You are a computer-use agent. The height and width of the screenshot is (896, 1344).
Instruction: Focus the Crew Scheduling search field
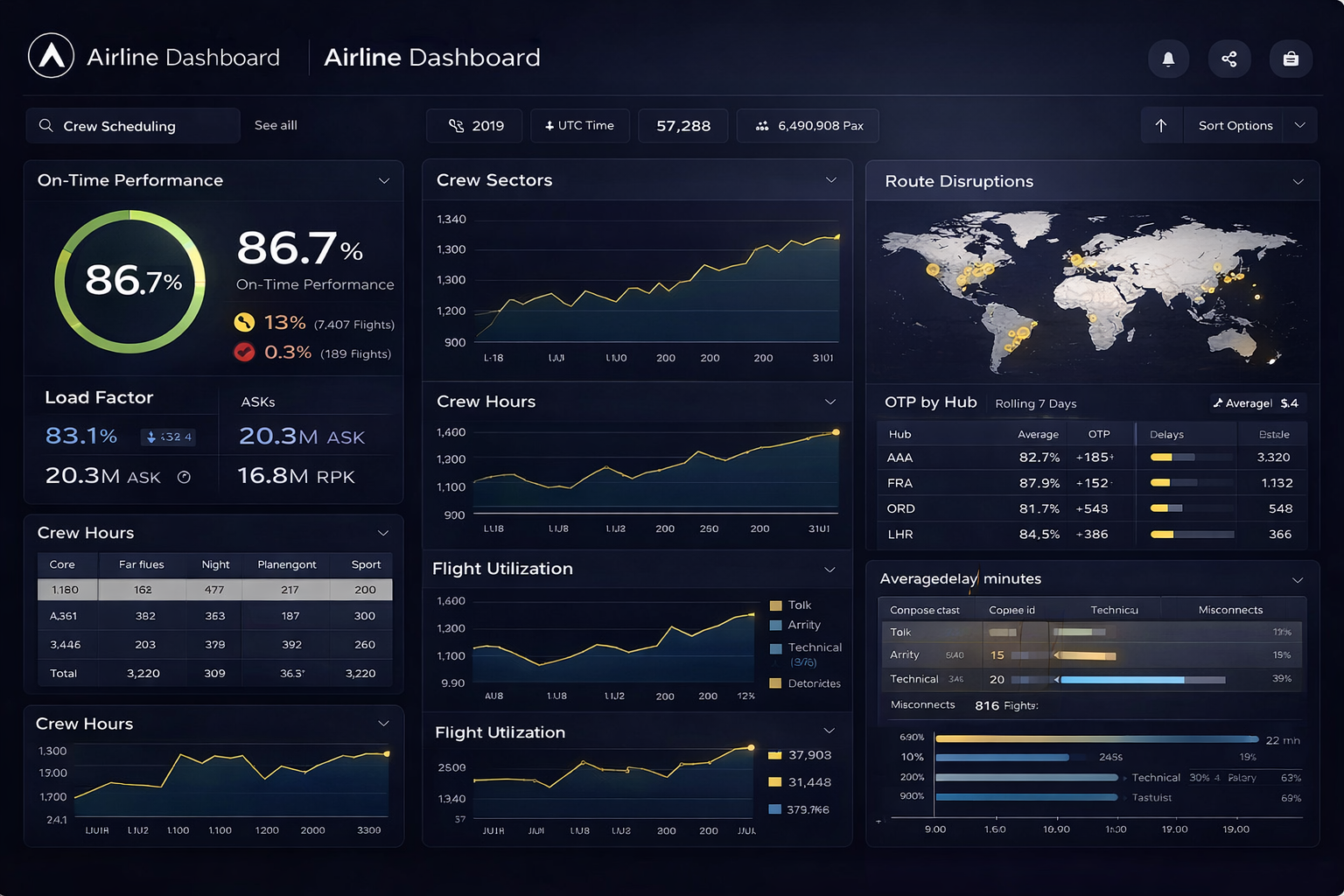pos(133,125)
